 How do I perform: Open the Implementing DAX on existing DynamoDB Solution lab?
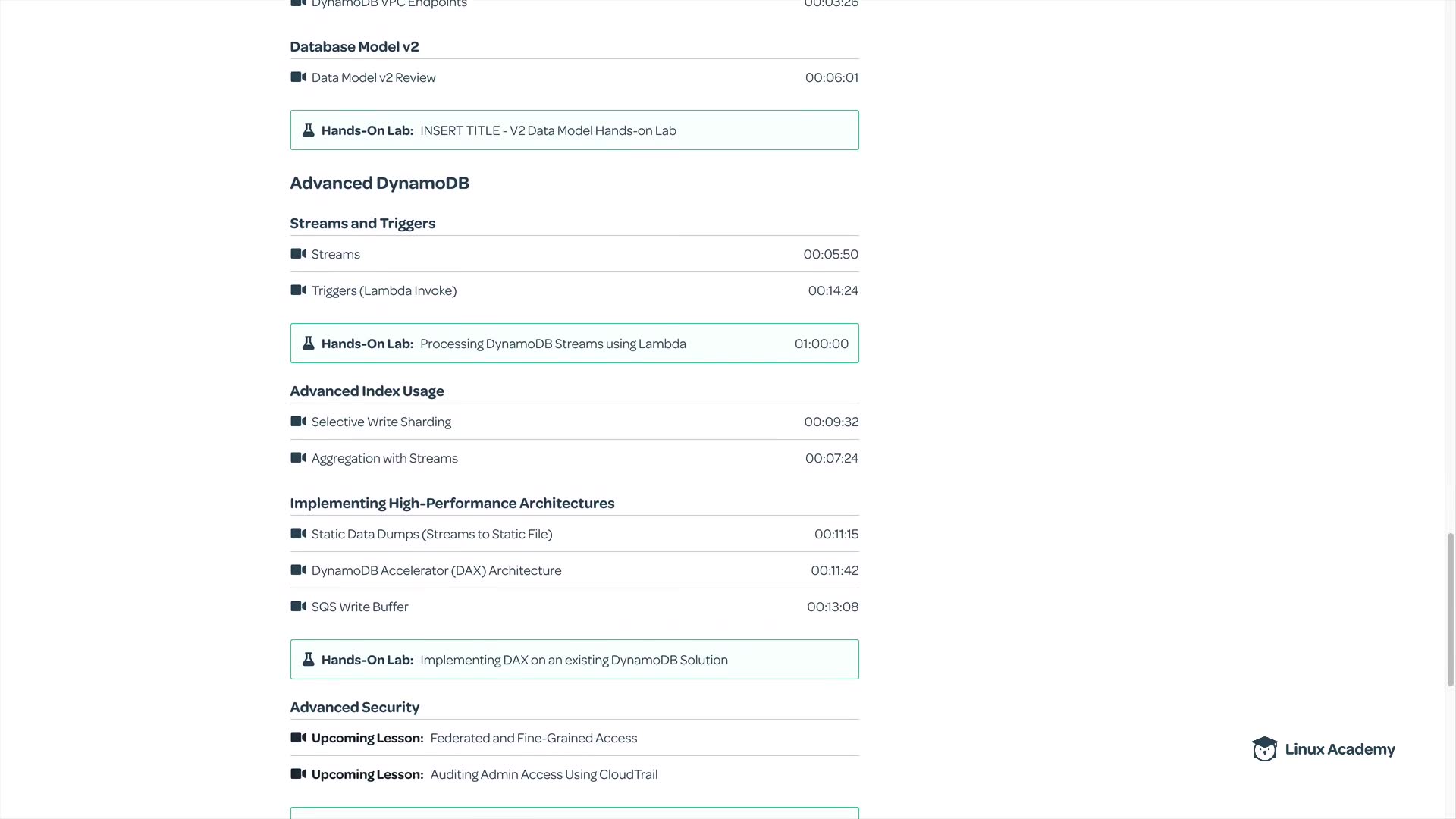573,660
